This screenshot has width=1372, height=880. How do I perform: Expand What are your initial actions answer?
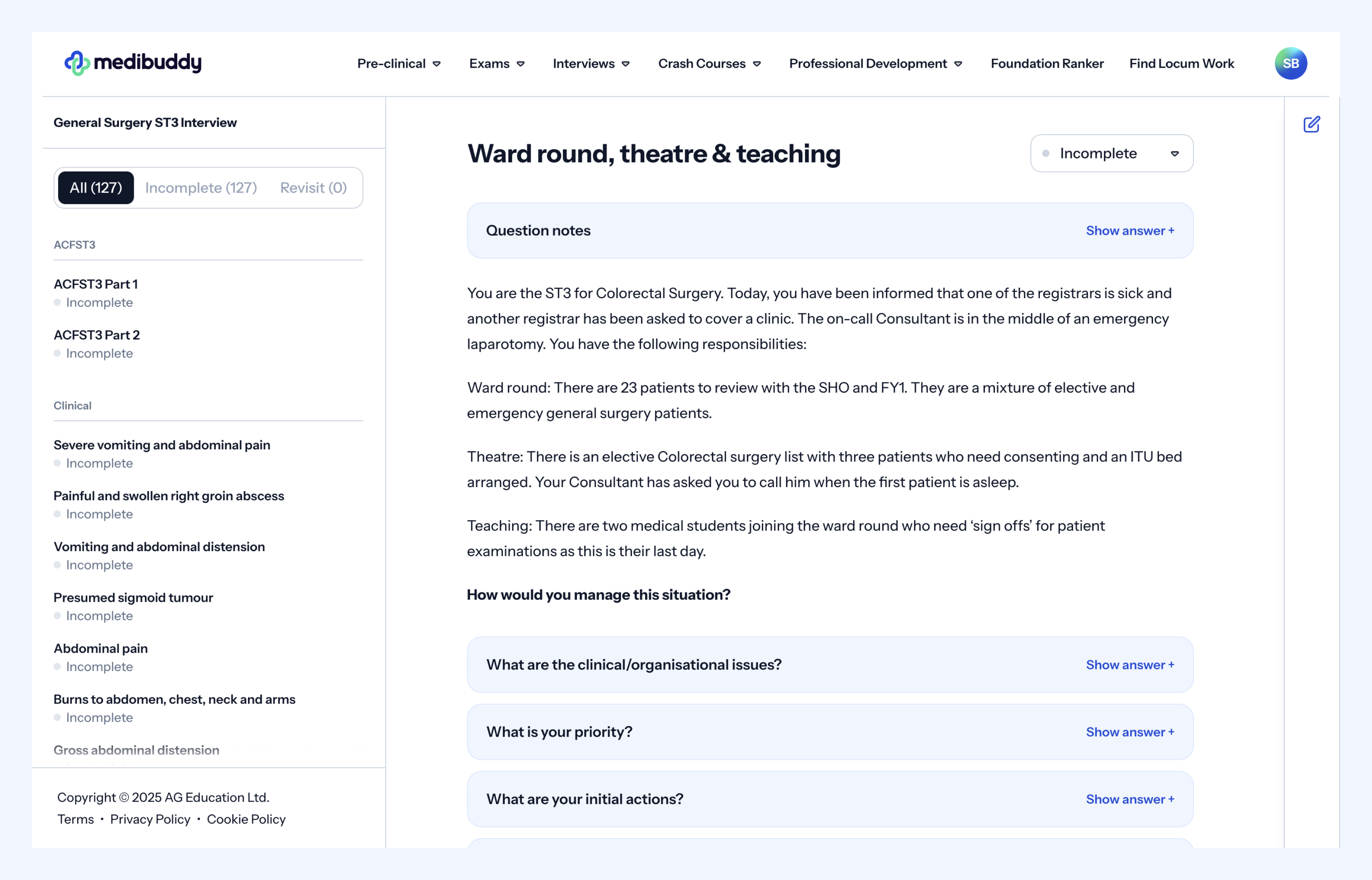click(x=1130, y=799)
